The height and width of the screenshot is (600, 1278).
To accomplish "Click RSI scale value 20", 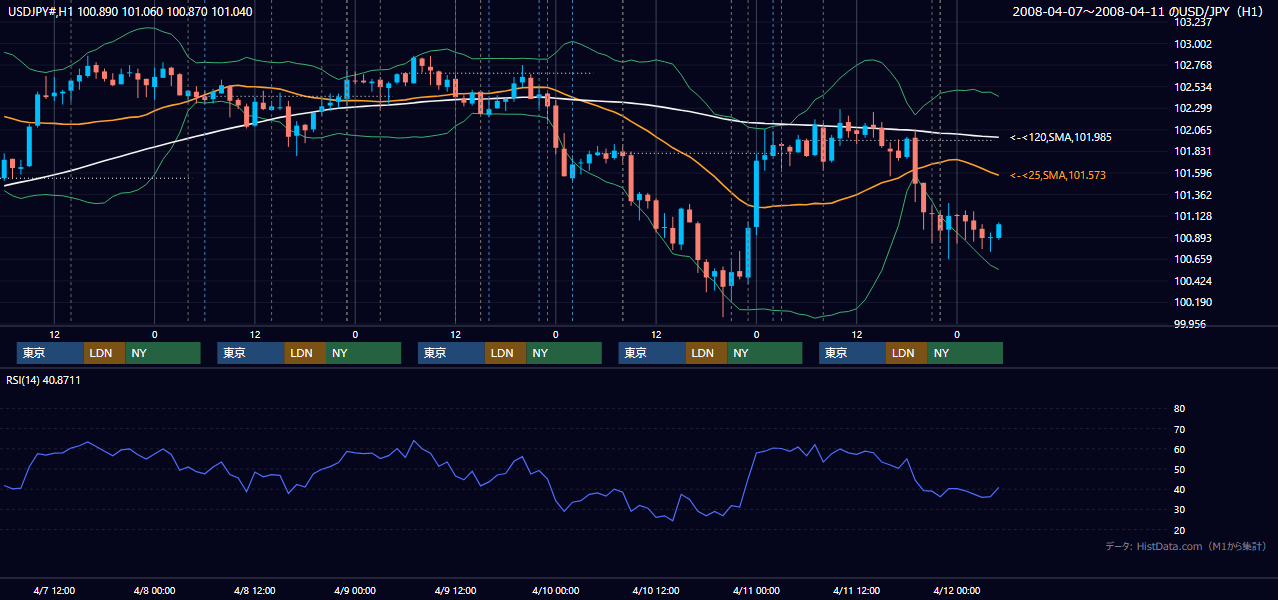I will [1179, 530].
